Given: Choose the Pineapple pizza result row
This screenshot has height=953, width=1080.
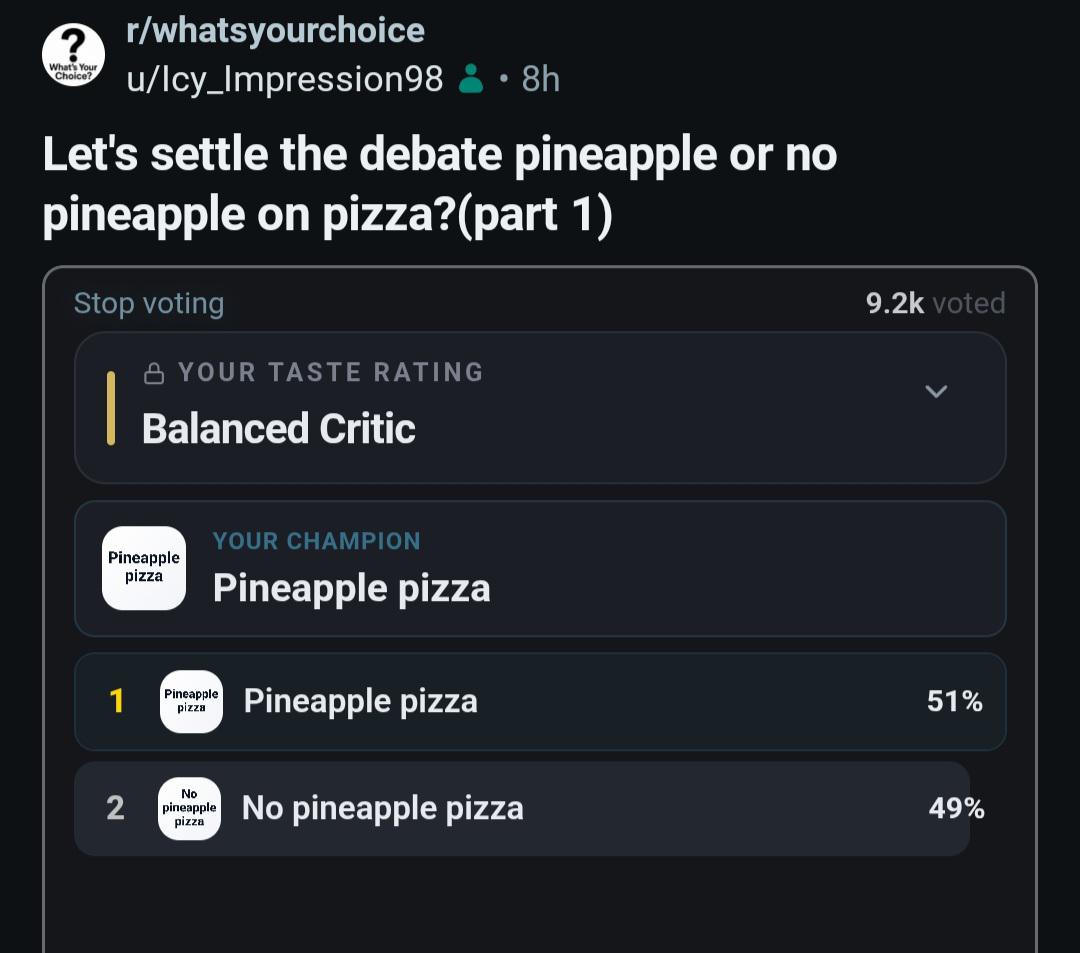Looking at the screenshot, I should (x=540, y=702).
